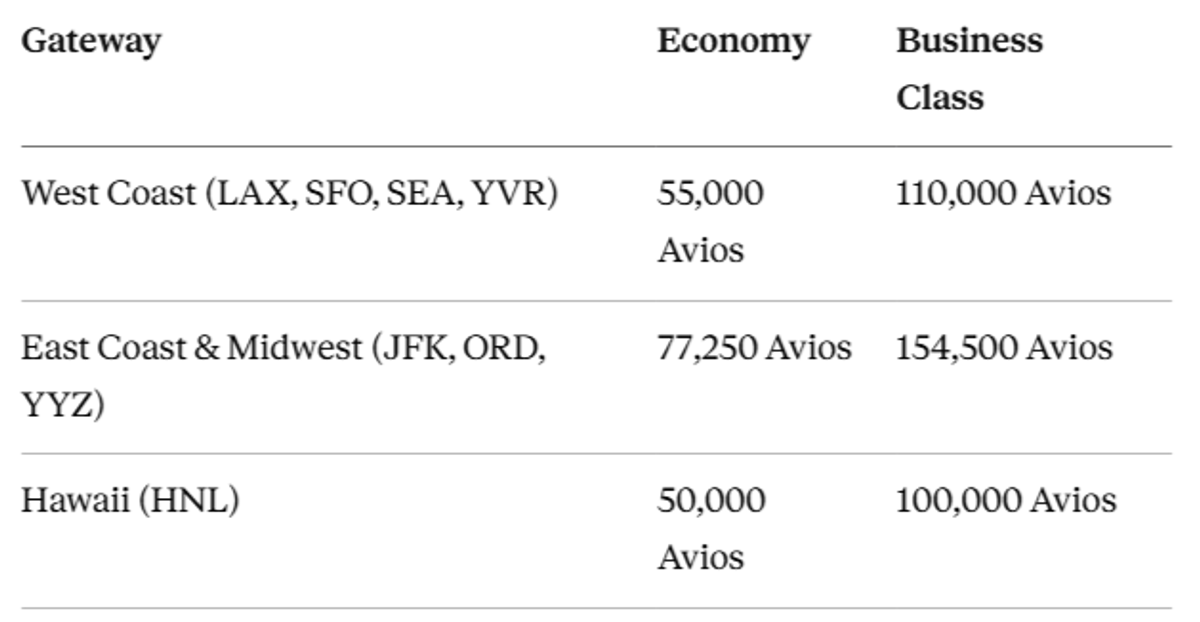
Task: Click East Coast & Midwest gateway cell
Action: click(x=284, y=377)
